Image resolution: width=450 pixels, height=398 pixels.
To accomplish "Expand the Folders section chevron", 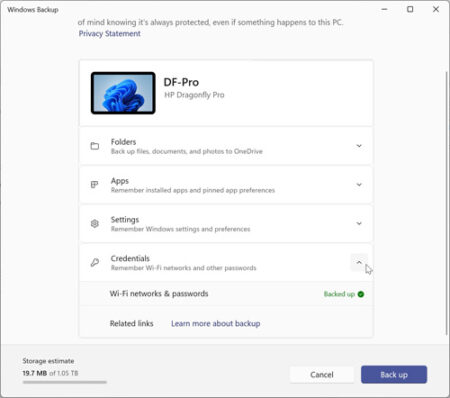I will 359,146.
